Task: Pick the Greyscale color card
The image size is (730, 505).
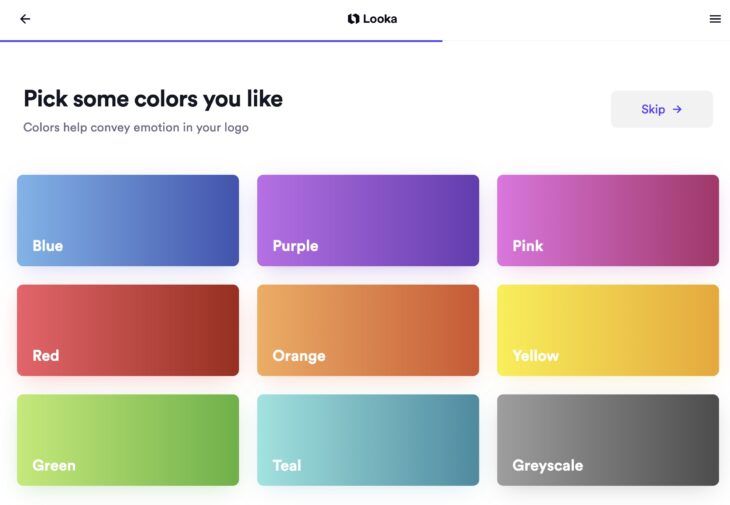Action: 608,440
